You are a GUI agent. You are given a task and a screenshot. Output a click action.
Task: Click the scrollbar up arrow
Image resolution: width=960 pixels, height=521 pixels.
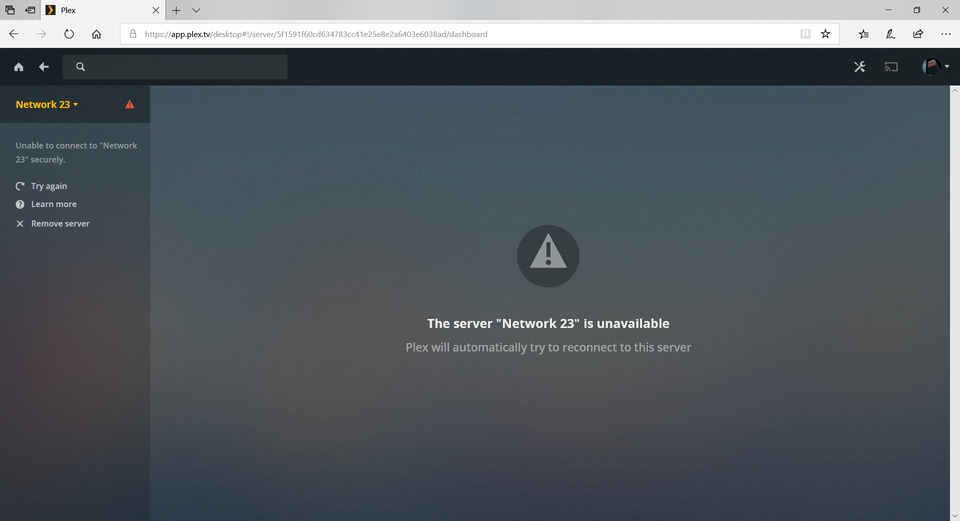click(x=954, y=90)
